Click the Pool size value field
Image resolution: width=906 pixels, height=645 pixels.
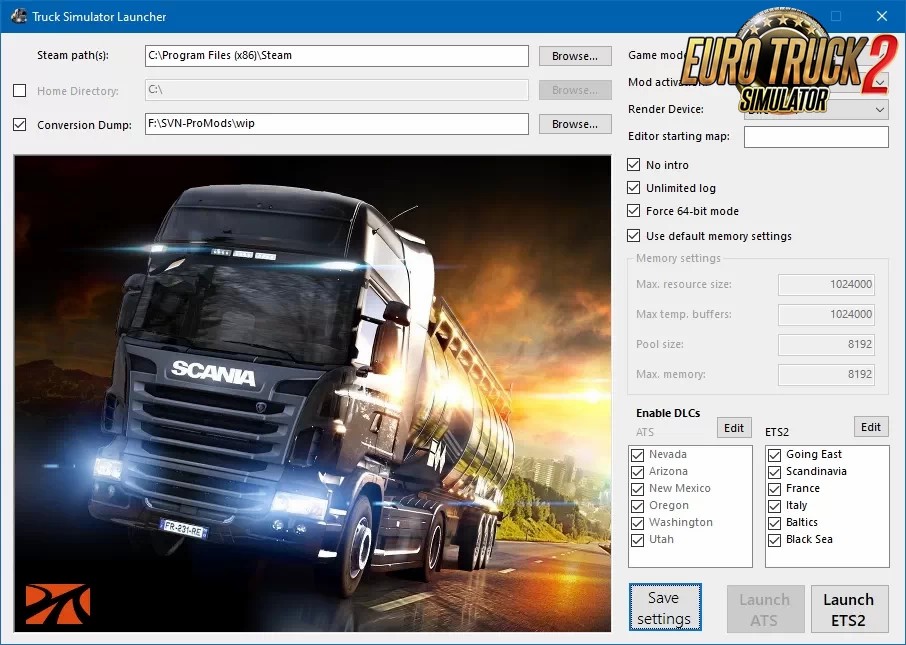[826, 344]
